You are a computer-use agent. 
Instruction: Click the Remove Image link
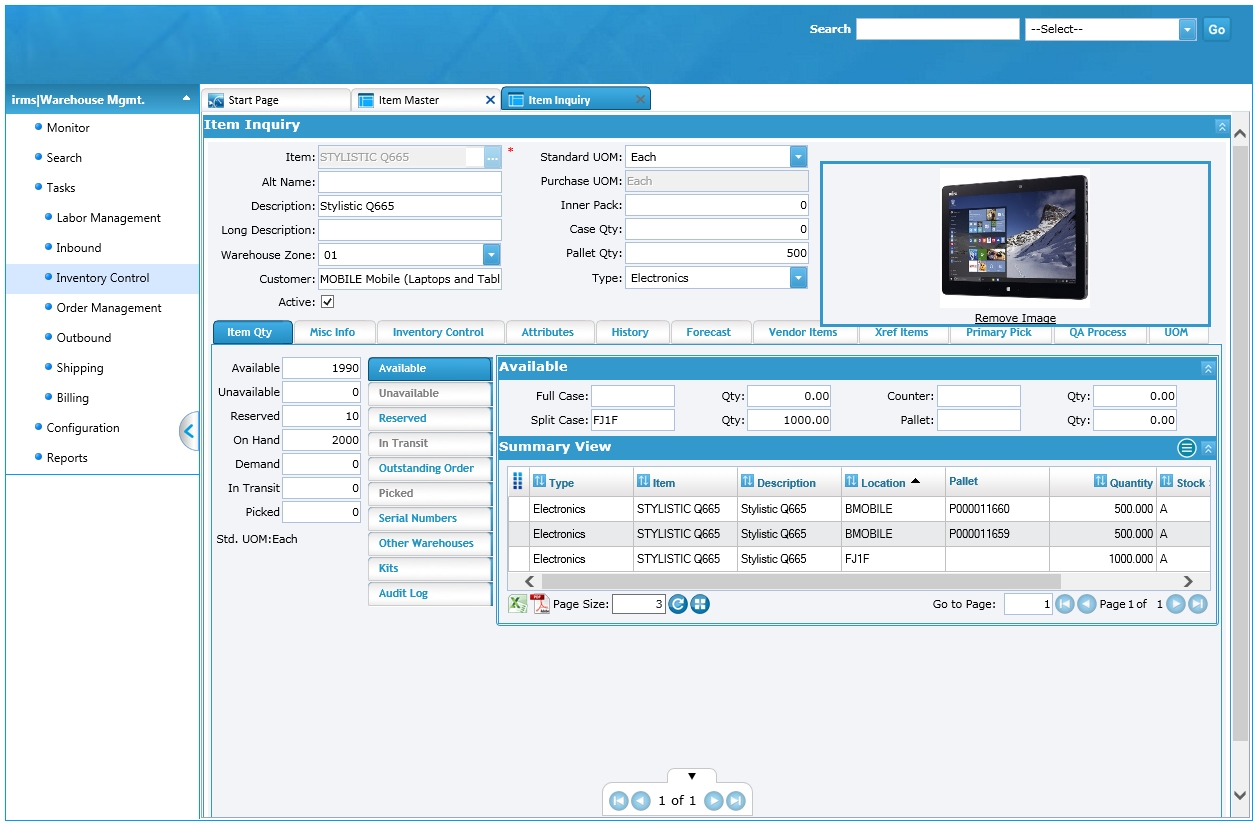coord(1015,318)
